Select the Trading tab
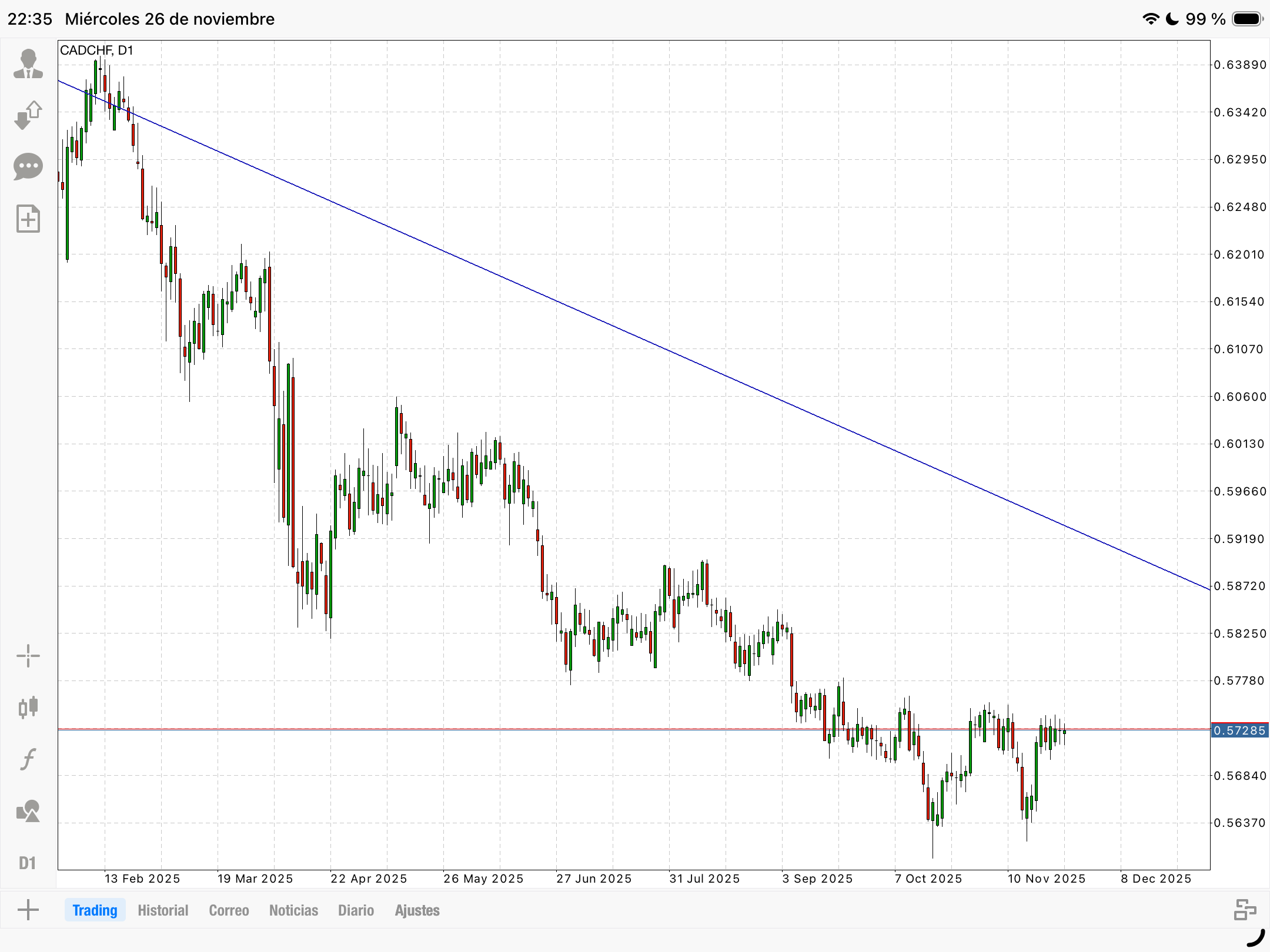Viewport: 1270px width, 952px height. point(95,910)
